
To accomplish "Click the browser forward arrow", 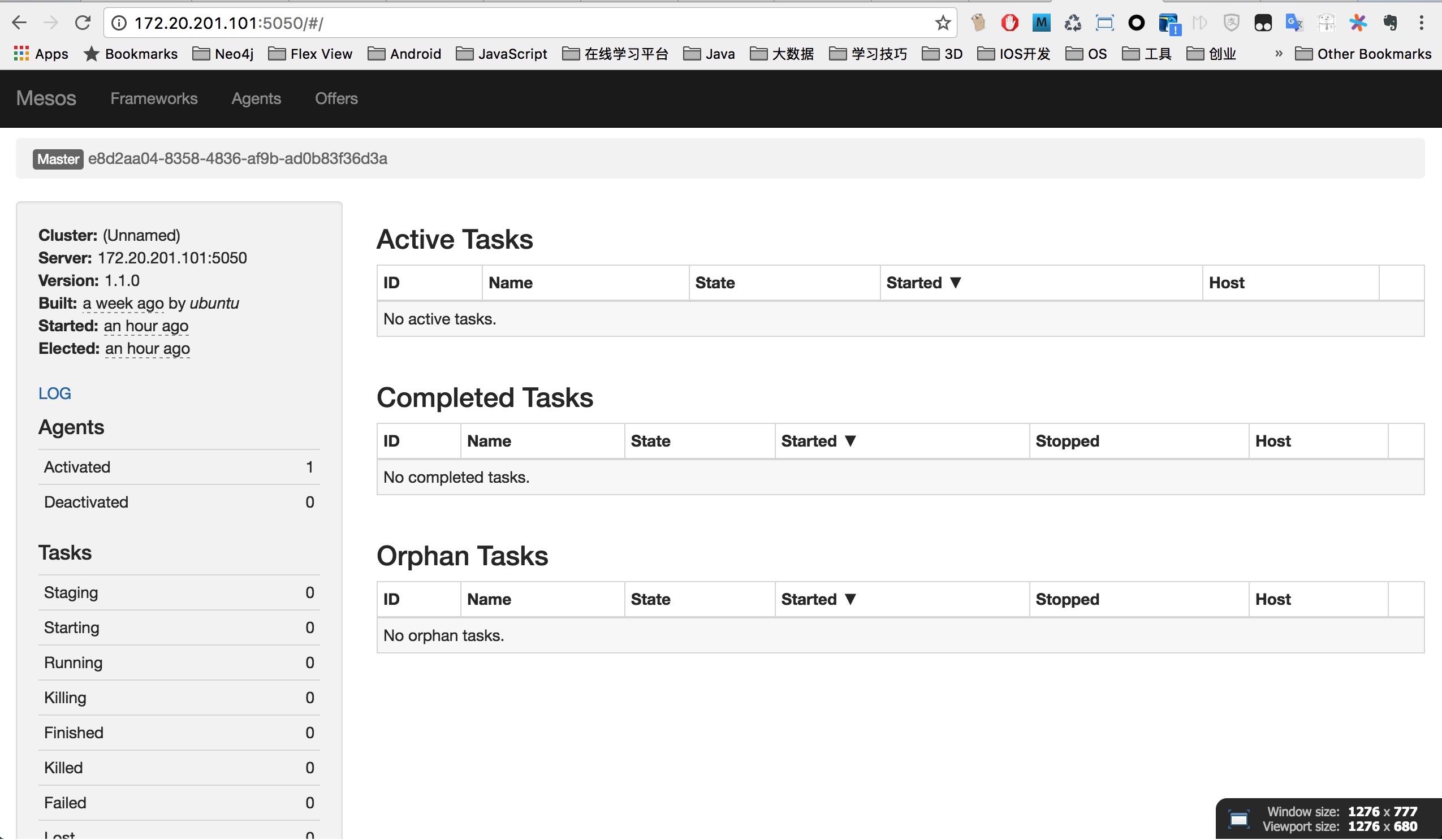I will [51, 23].
